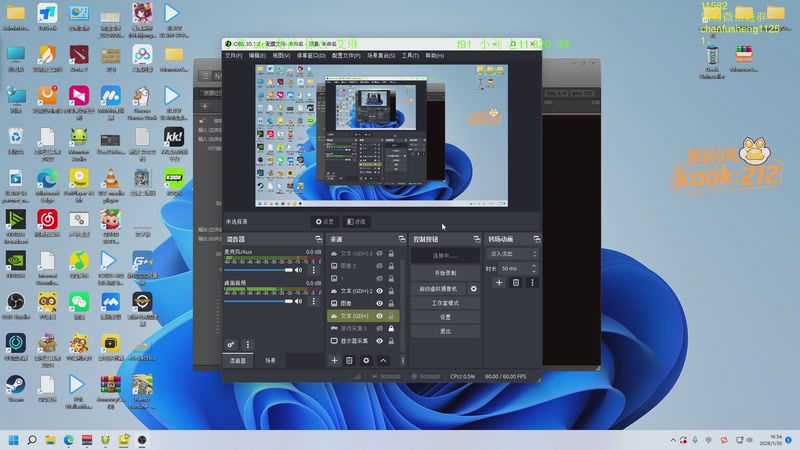Switch to the 场景 tab
The width and height of the screenshot is (800, 450).
pyautogui.click(x=271, y=360)
